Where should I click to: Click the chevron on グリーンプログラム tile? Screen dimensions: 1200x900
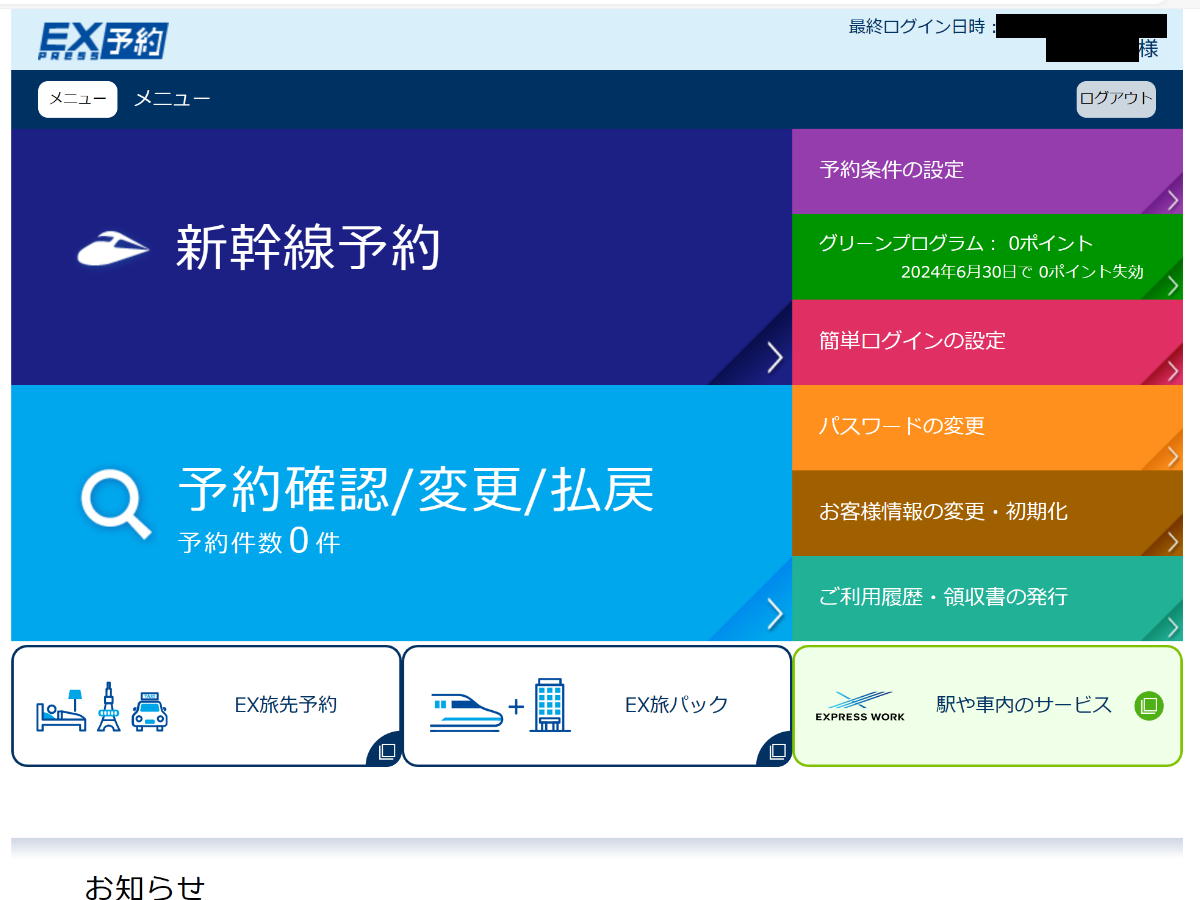pyautogui.click(x=1173, y=286)
